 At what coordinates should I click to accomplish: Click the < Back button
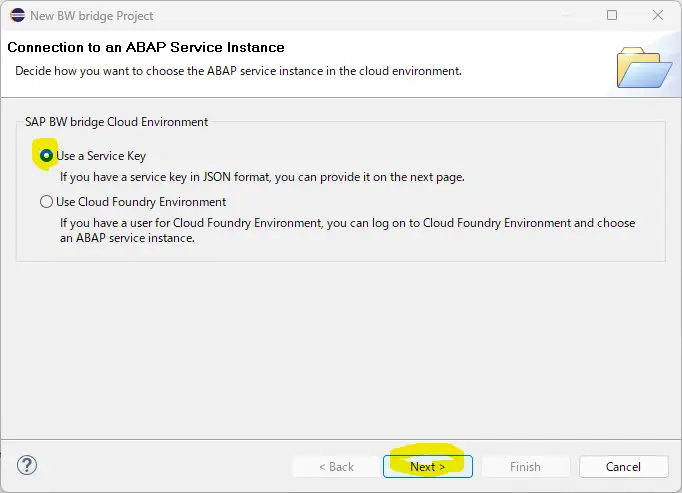(336, 466)
